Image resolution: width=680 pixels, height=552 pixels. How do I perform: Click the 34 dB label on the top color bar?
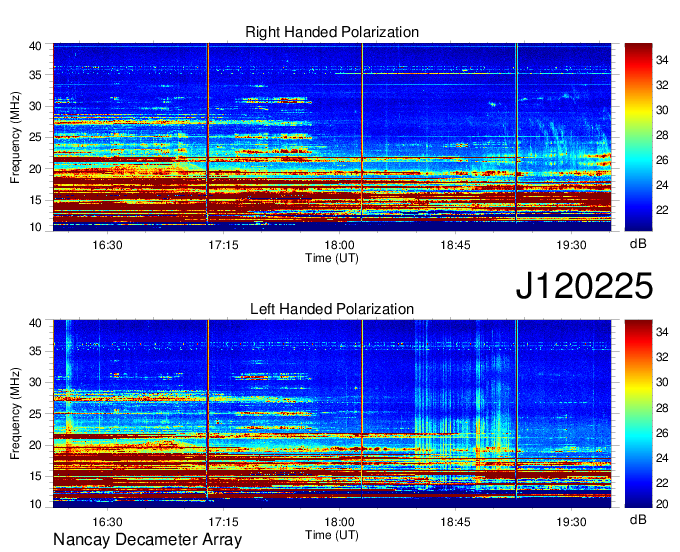point(662,60)
